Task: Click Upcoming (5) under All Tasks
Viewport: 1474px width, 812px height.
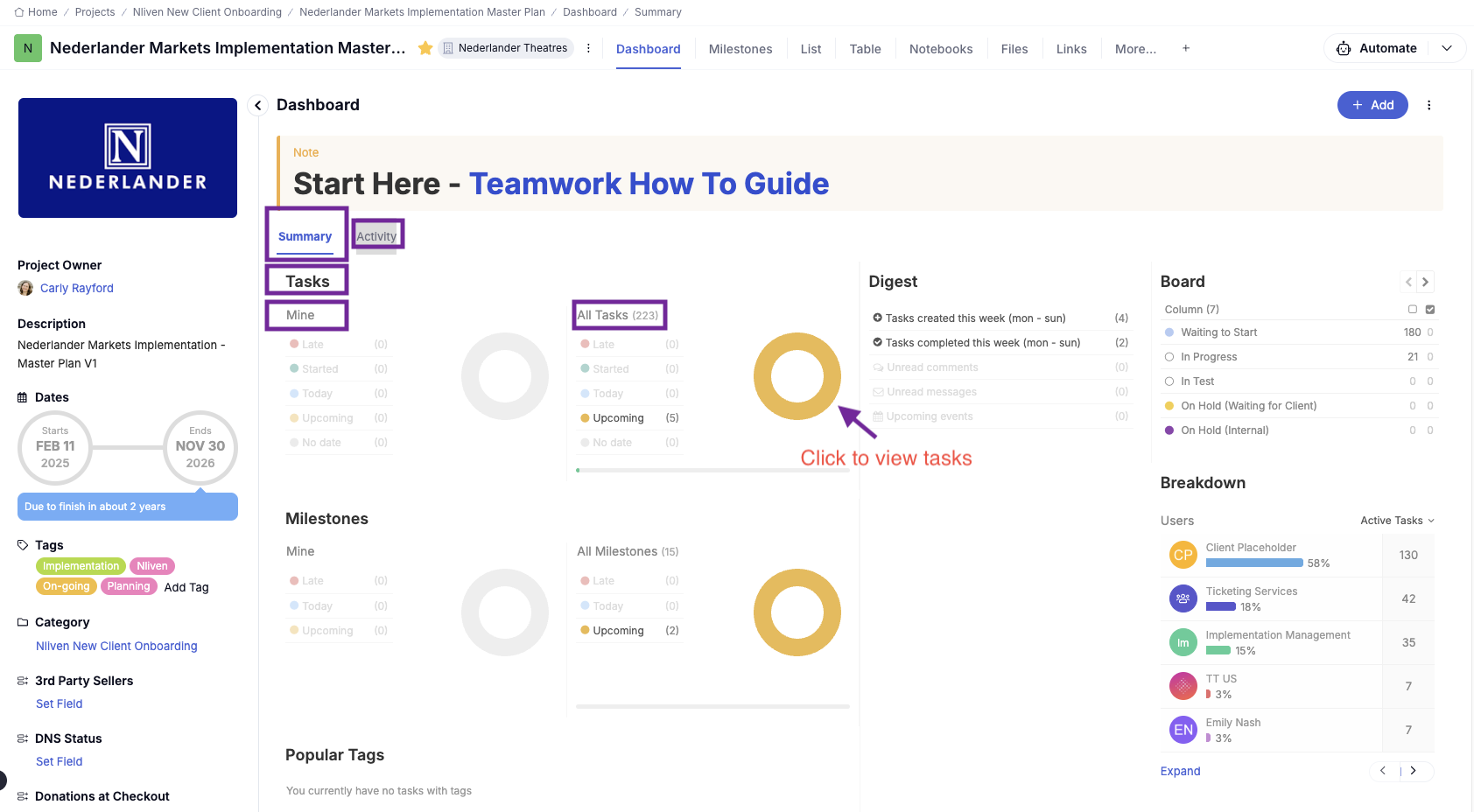Action: tap(629, 418)
